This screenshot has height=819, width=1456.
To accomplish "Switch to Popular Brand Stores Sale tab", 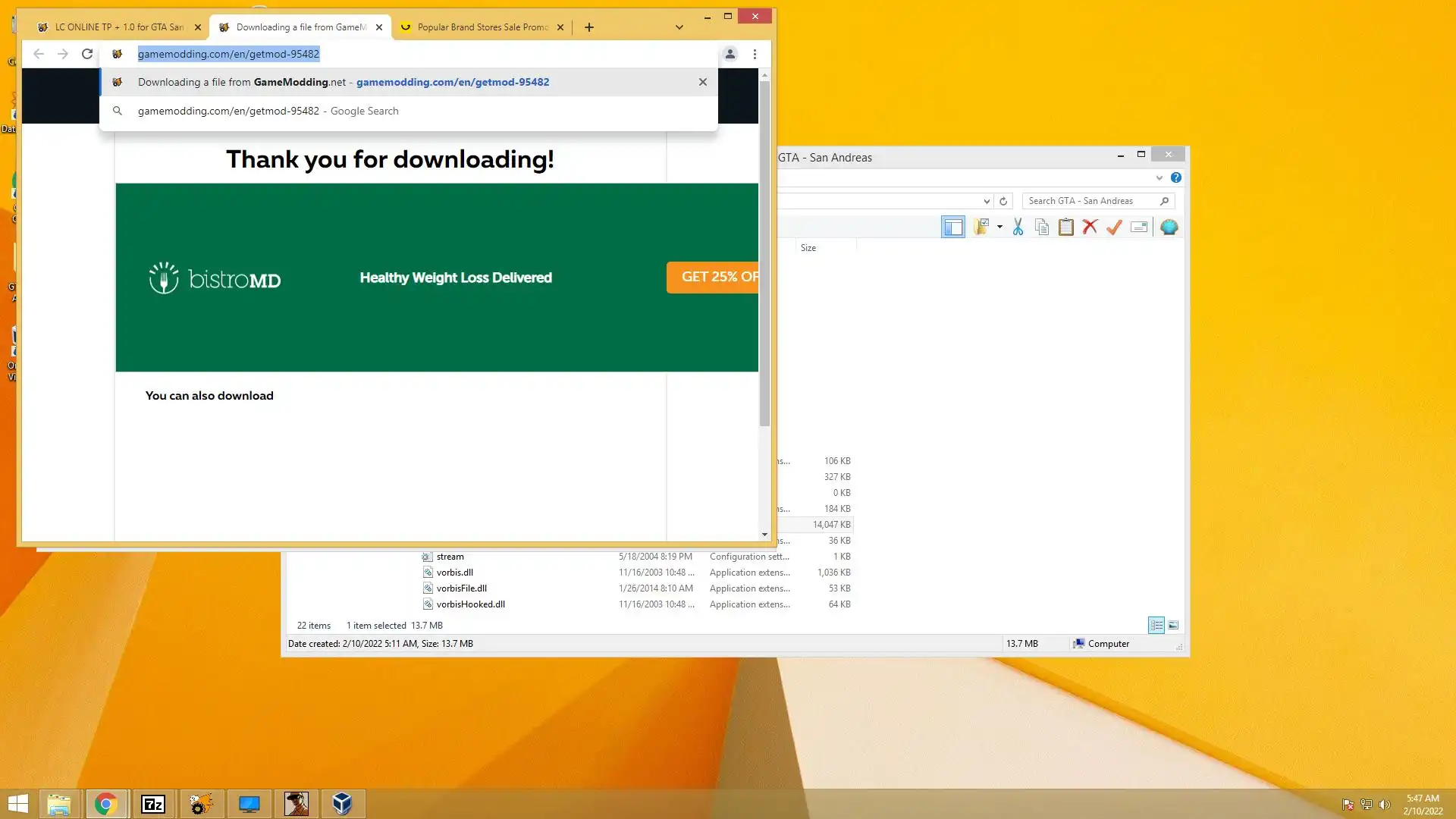I will (482, 27).
